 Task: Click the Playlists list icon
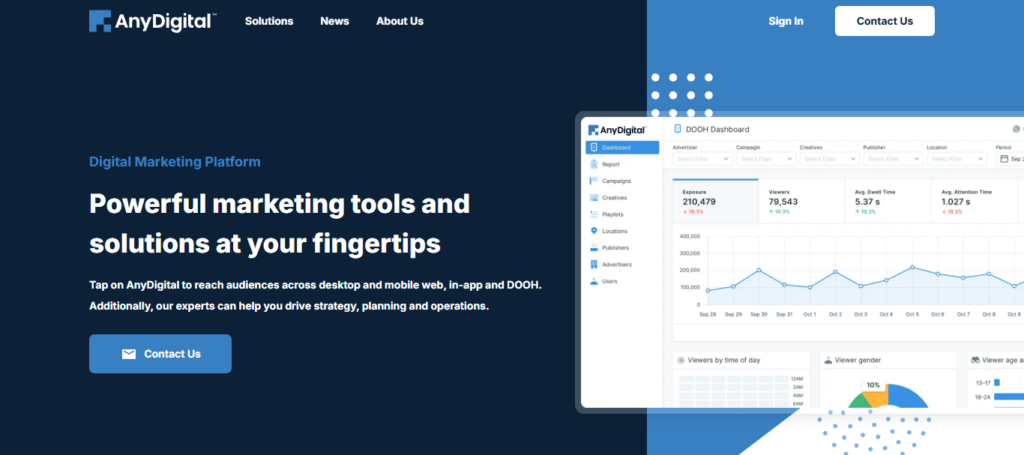(x=594, y=214)
